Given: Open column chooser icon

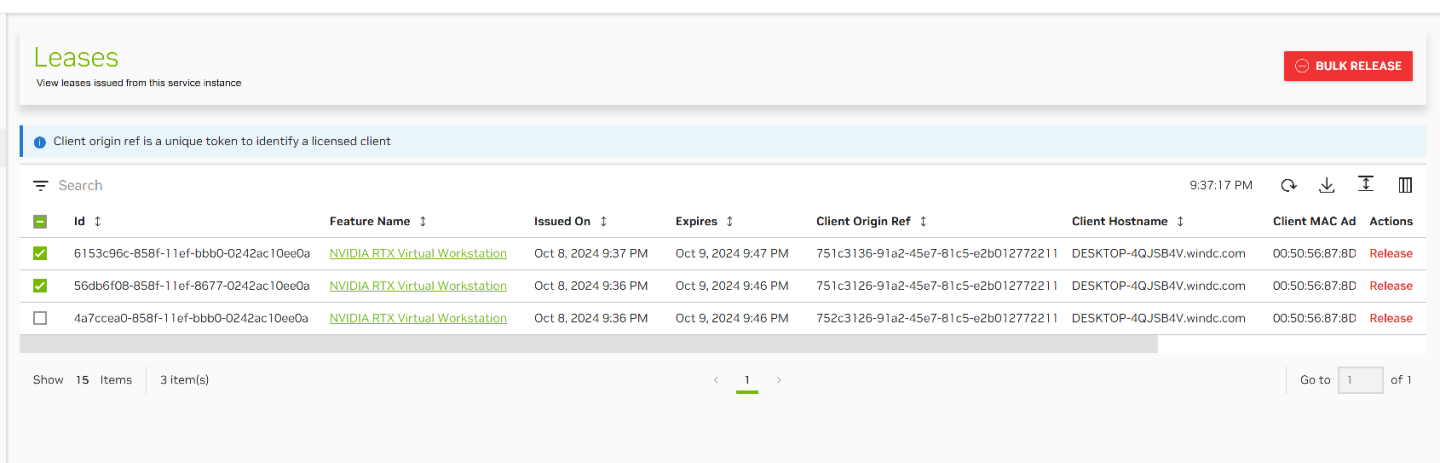Looking at the screenshot, I should (1405, 185).
